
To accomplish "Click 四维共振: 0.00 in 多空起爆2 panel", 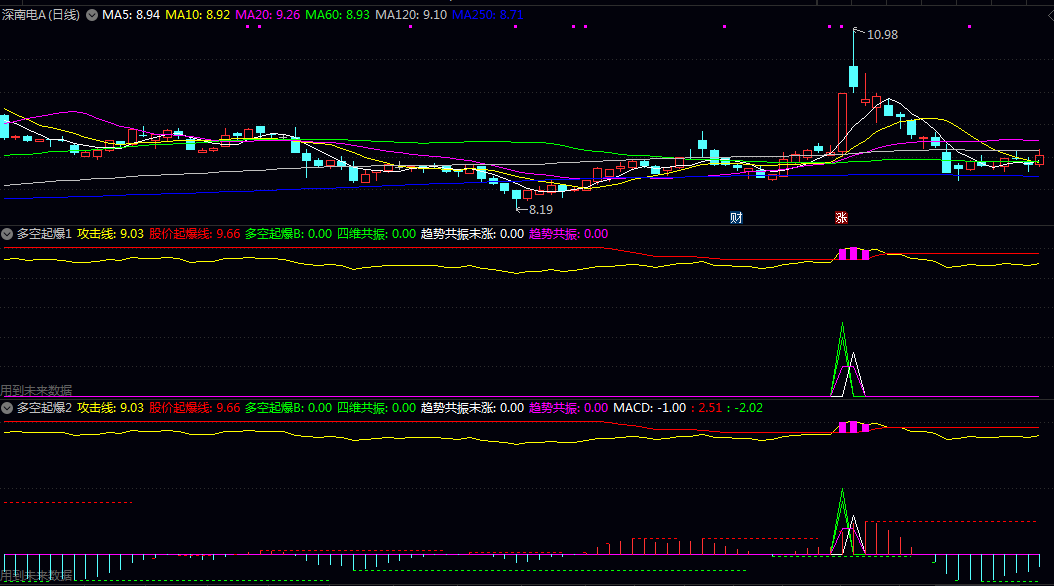I will click(x=376, y=408).
